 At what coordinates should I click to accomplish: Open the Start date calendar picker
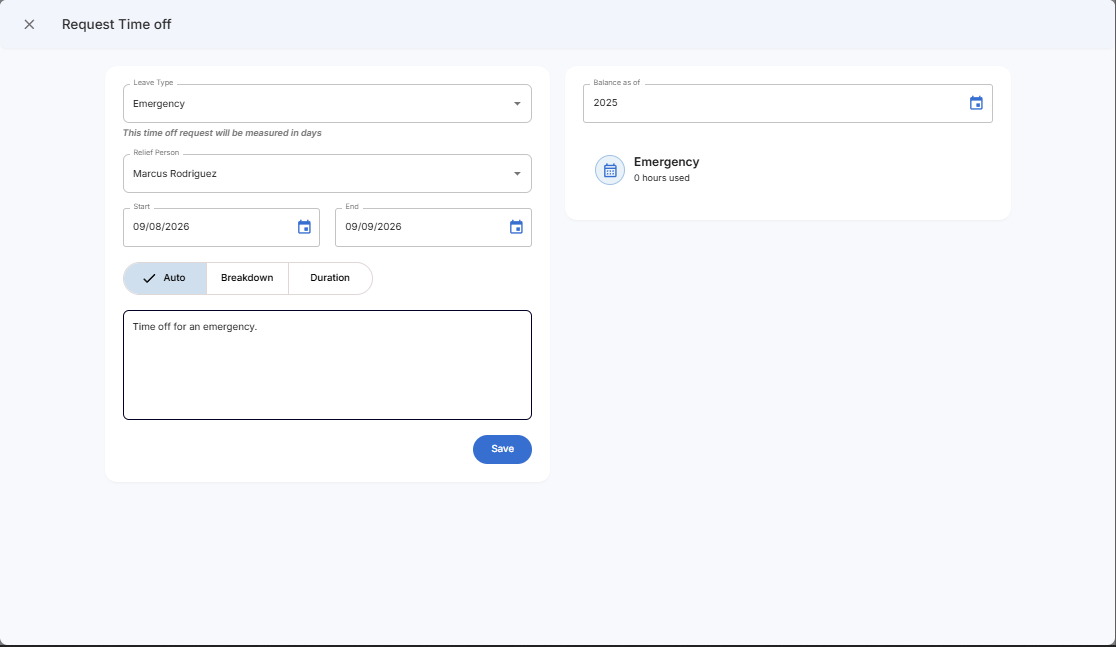(x=304, y=227)
